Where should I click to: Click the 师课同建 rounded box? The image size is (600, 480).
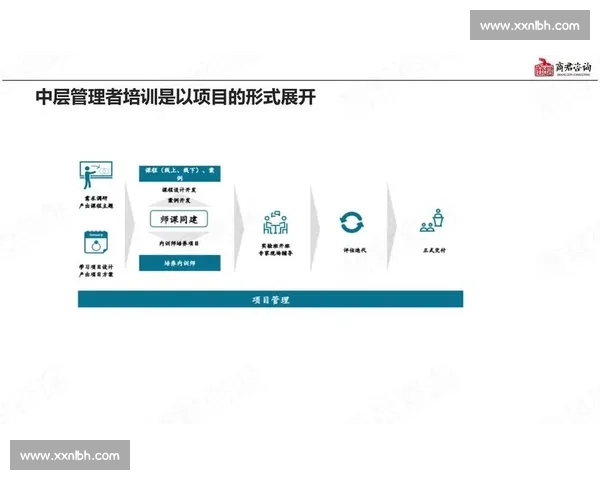coord(179,219)
